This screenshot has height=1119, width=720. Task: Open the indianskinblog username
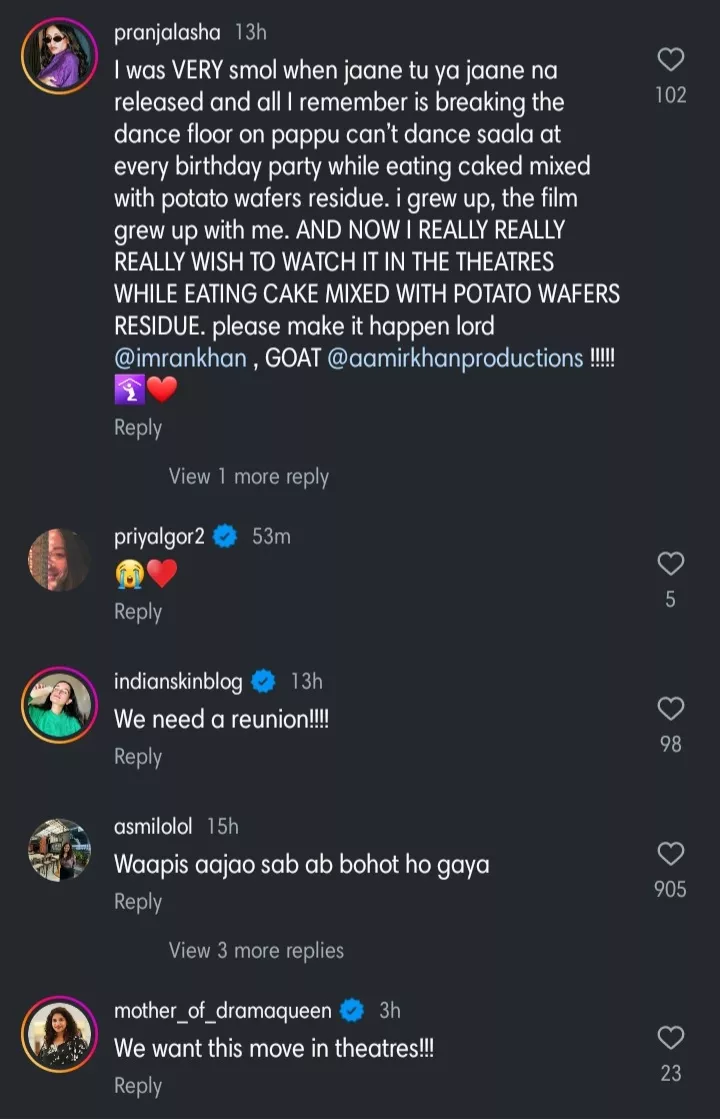(x=178, y=682)
